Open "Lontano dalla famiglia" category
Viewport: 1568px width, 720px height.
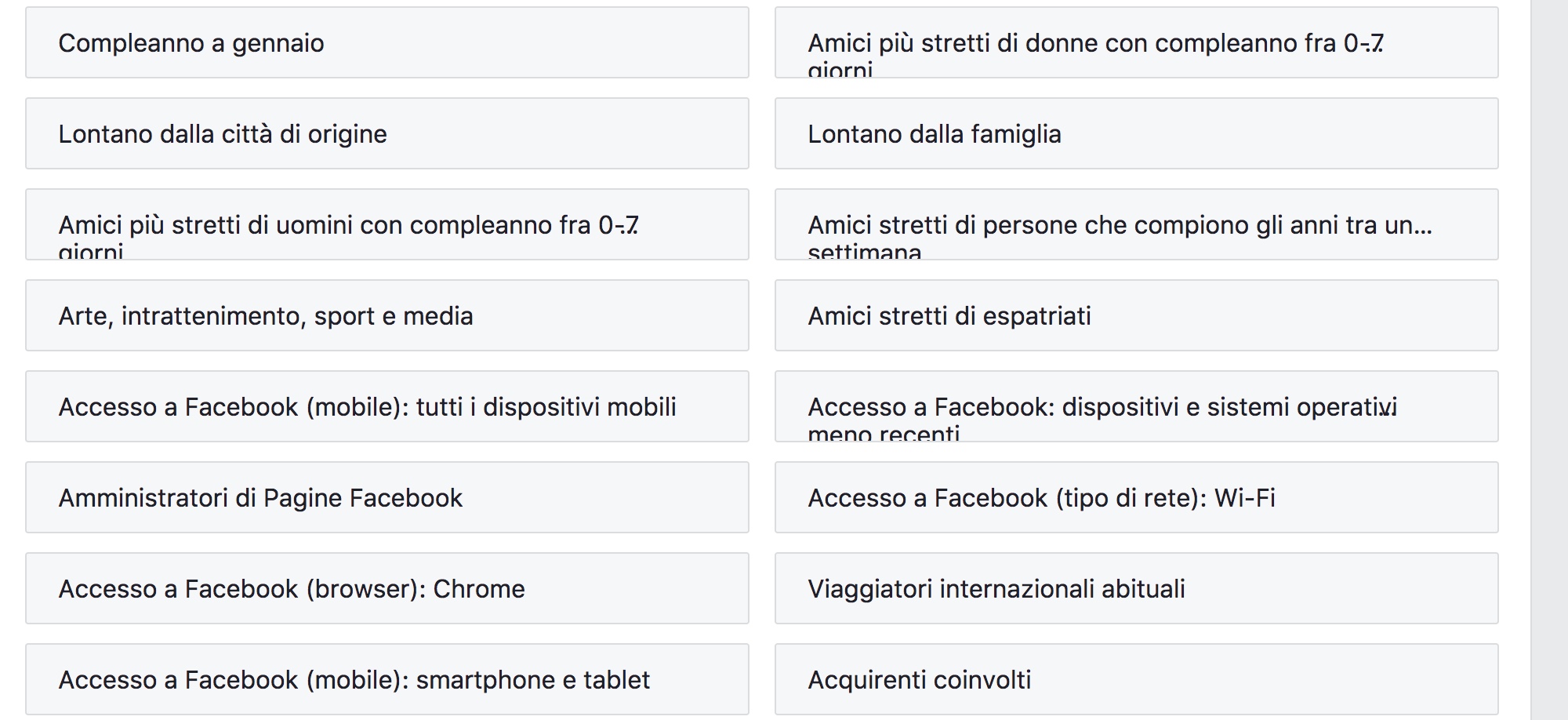point(1136,134)
